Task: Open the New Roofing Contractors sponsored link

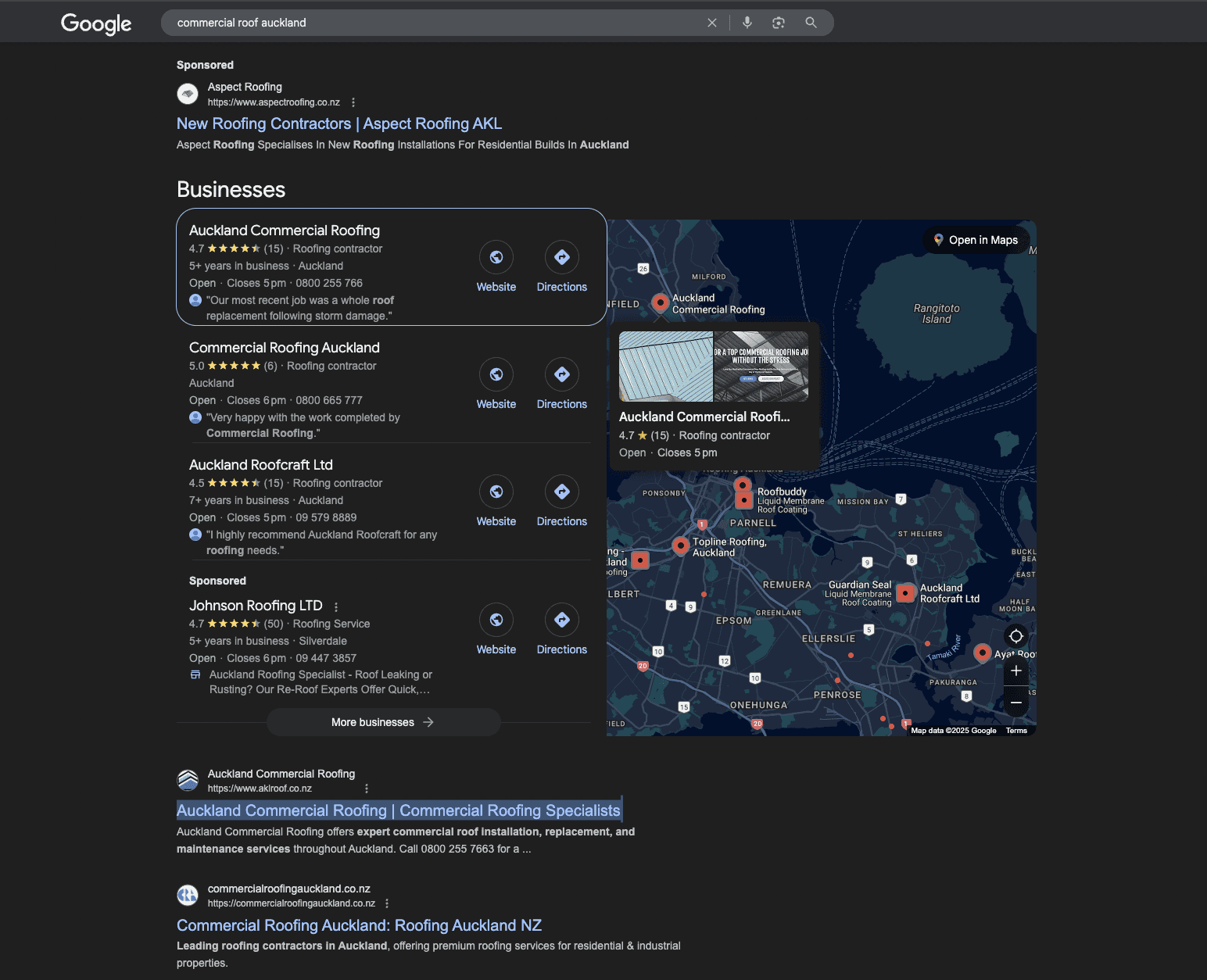Action: 339,123
